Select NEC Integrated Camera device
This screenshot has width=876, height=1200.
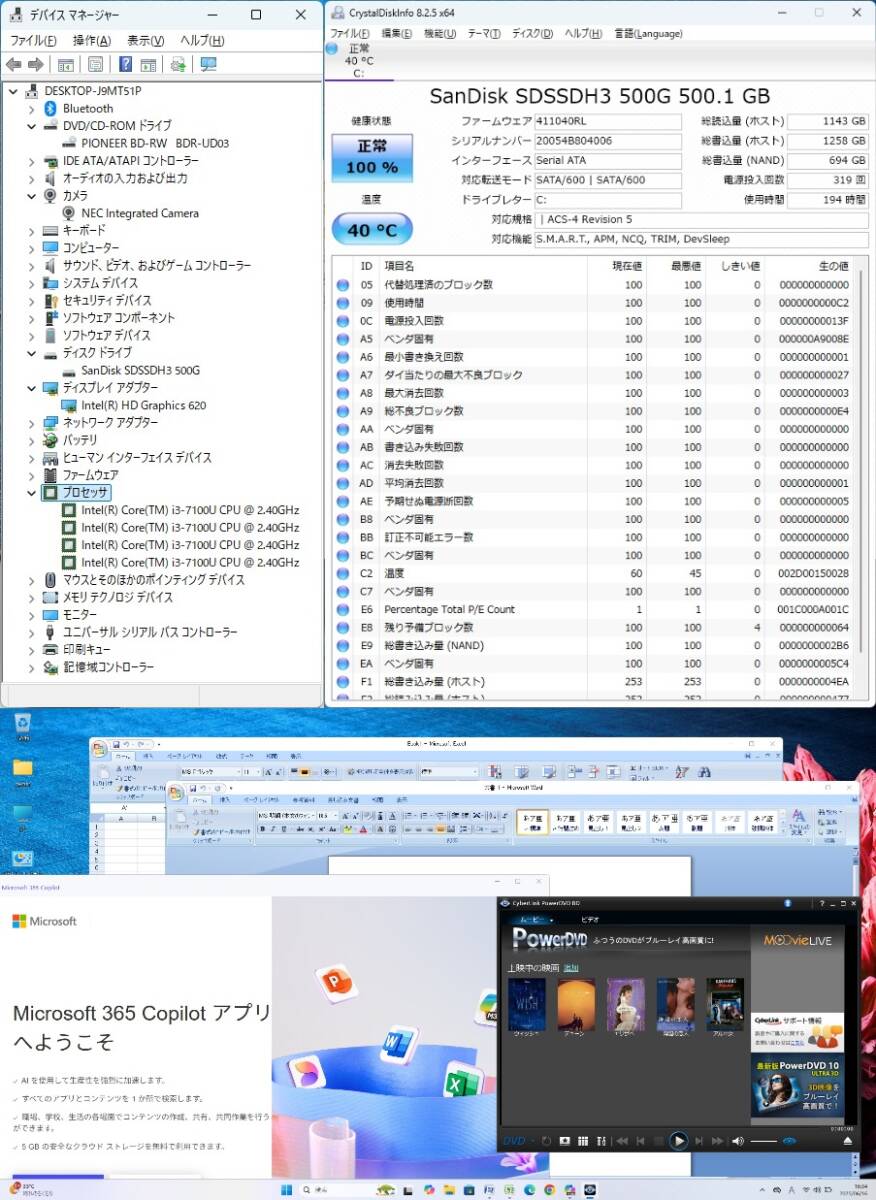(x=140, y=213)
